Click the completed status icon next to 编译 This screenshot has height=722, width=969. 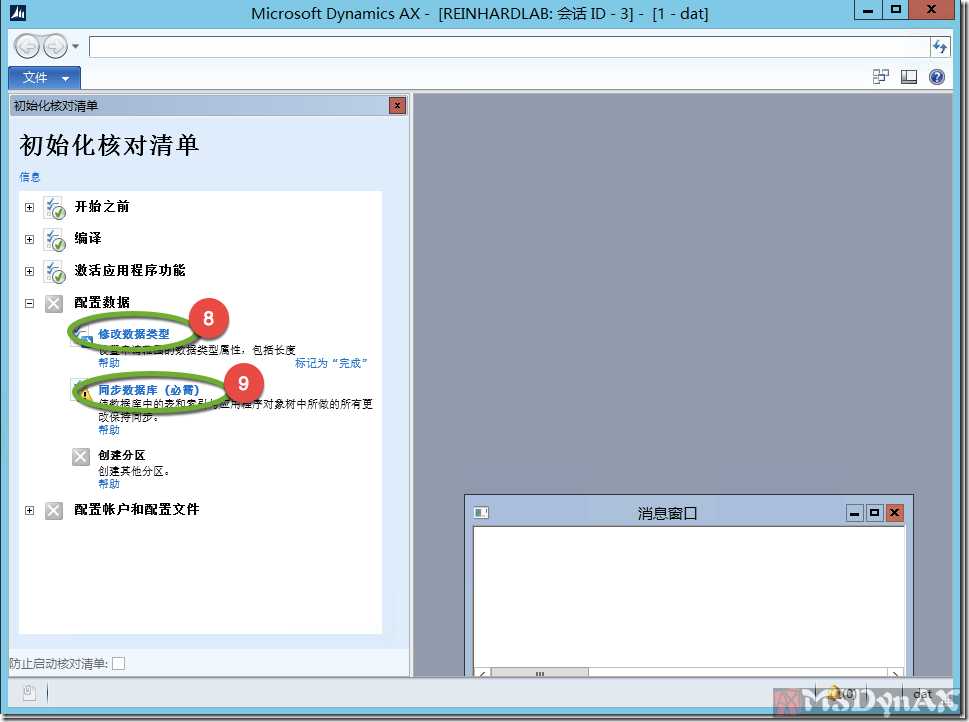(54, 240)
